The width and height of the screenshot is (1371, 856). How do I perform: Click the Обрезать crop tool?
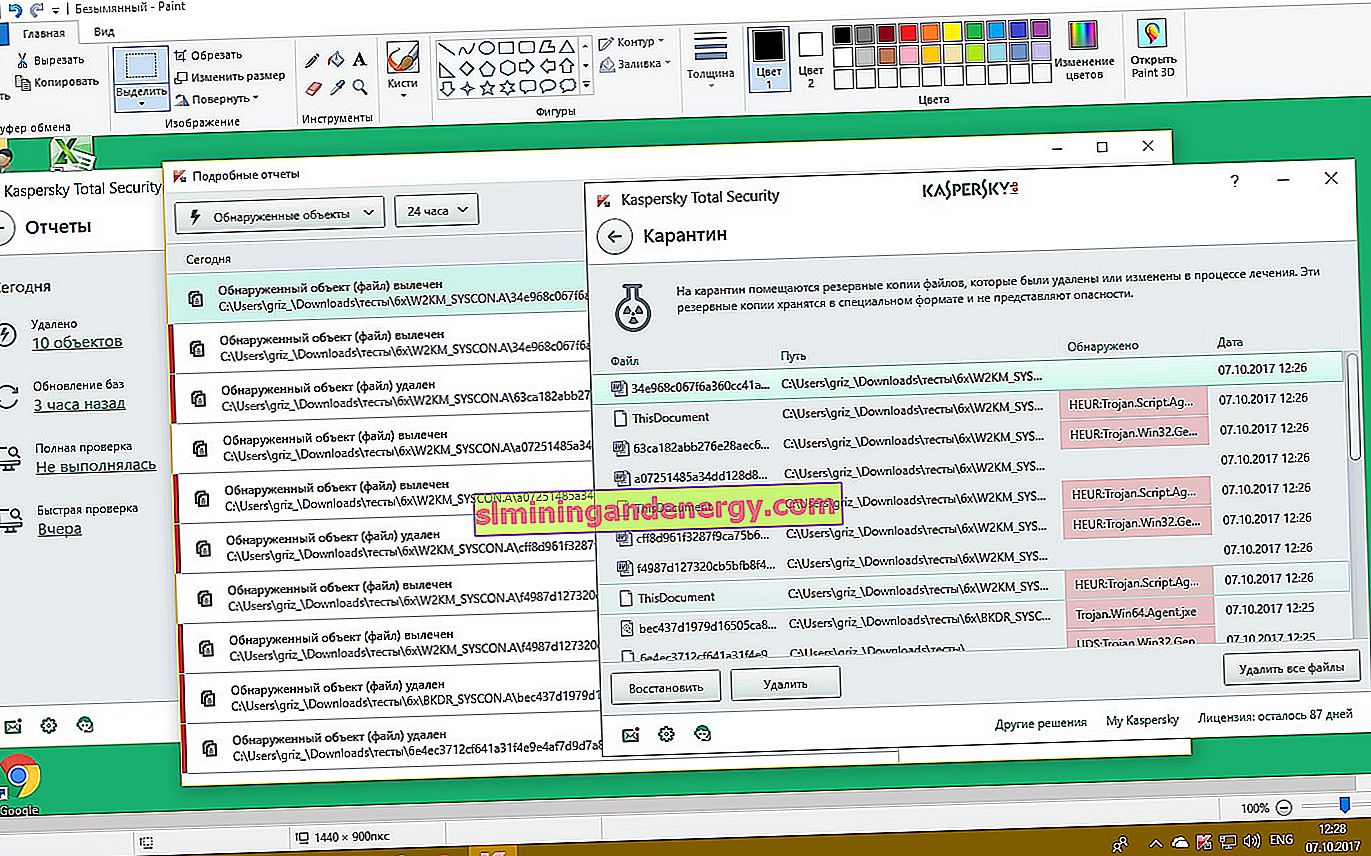(x=209, y=55)
